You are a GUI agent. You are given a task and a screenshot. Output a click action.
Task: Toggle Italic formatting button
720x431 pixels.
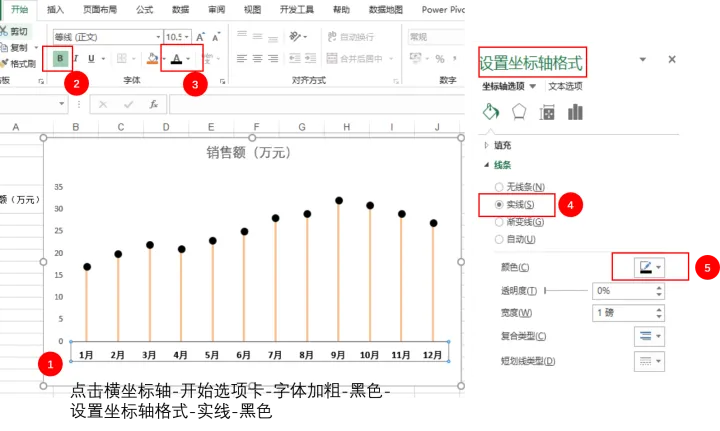pyautogui.click(x=76, y=58)
